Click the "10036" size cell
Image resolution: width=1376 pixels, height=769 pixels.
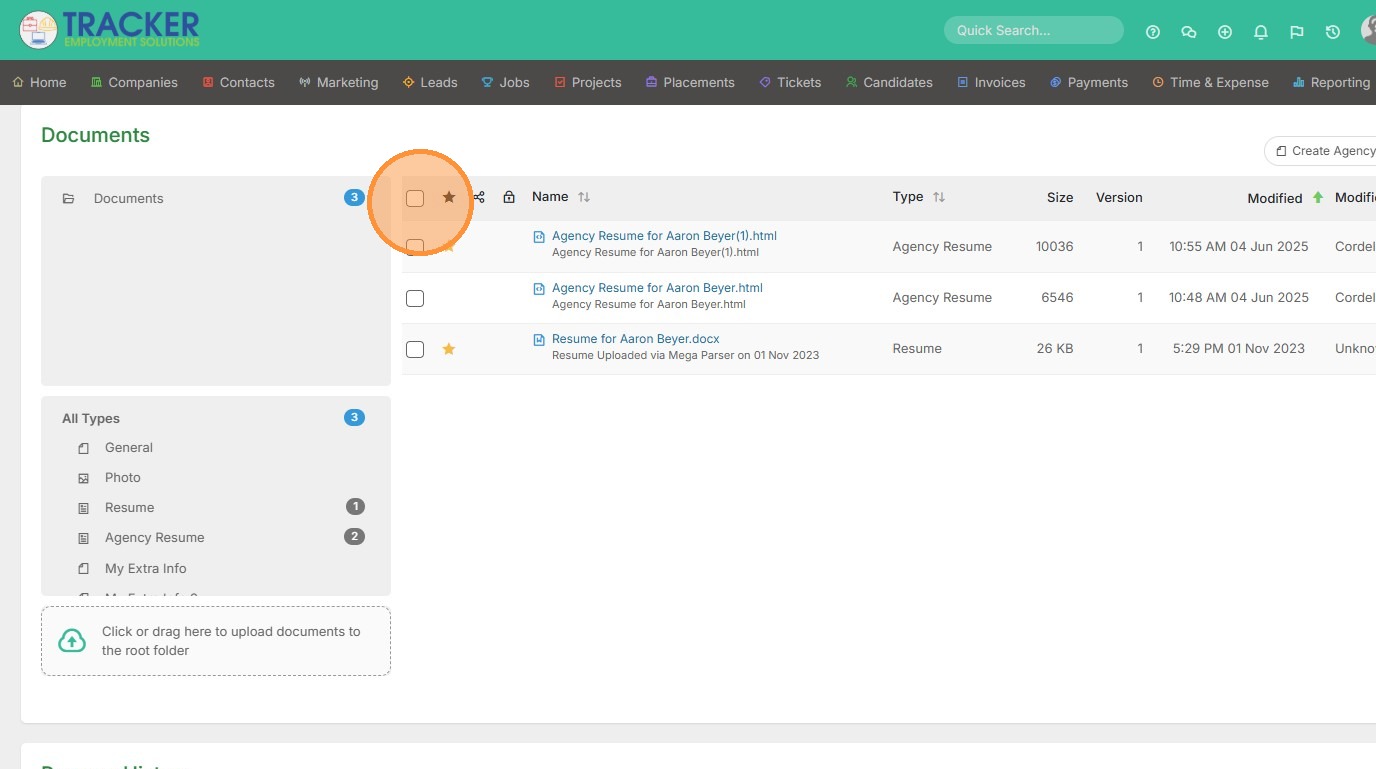pyautogui.click(x=1055, y=247)
